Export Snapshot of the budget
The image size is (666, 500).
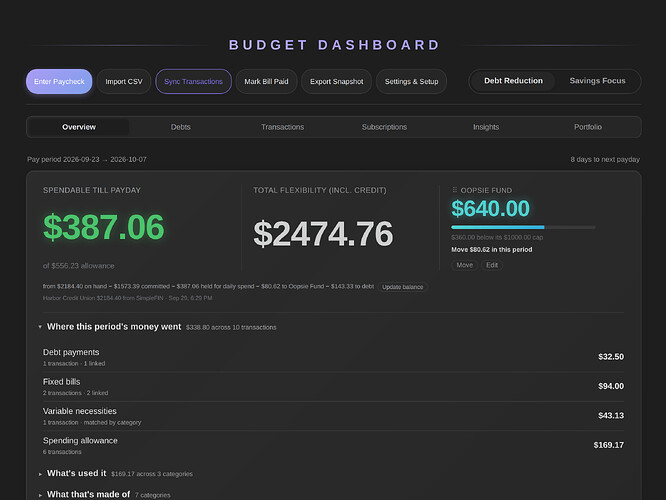336,81
